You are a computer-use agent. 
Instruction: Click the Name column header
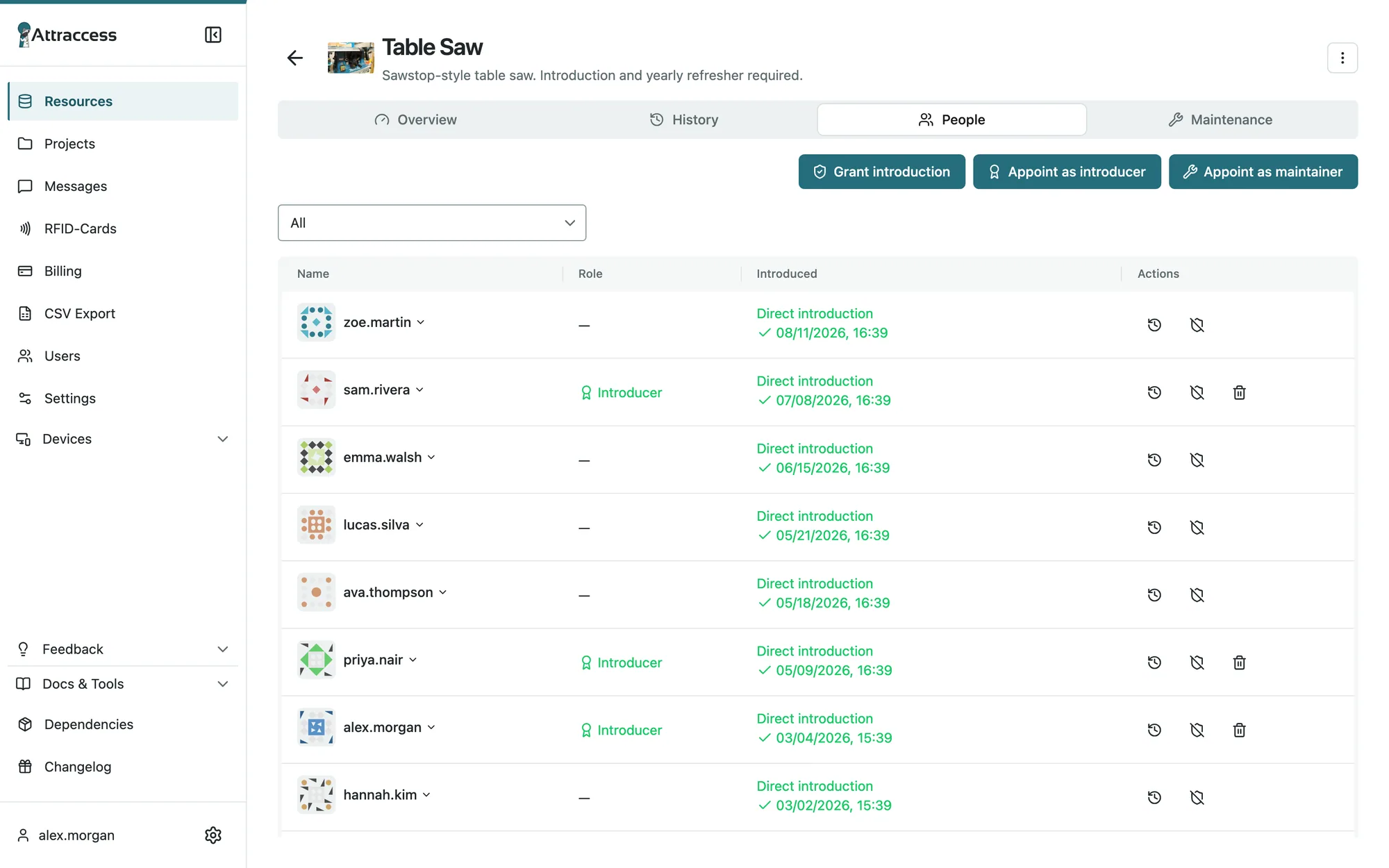click(313, 274)
